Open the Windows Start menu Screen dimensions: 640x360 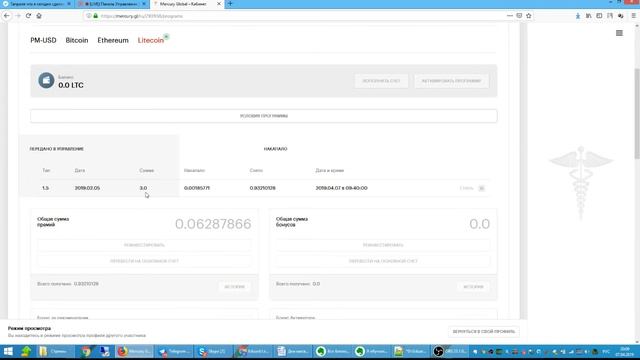8,351
